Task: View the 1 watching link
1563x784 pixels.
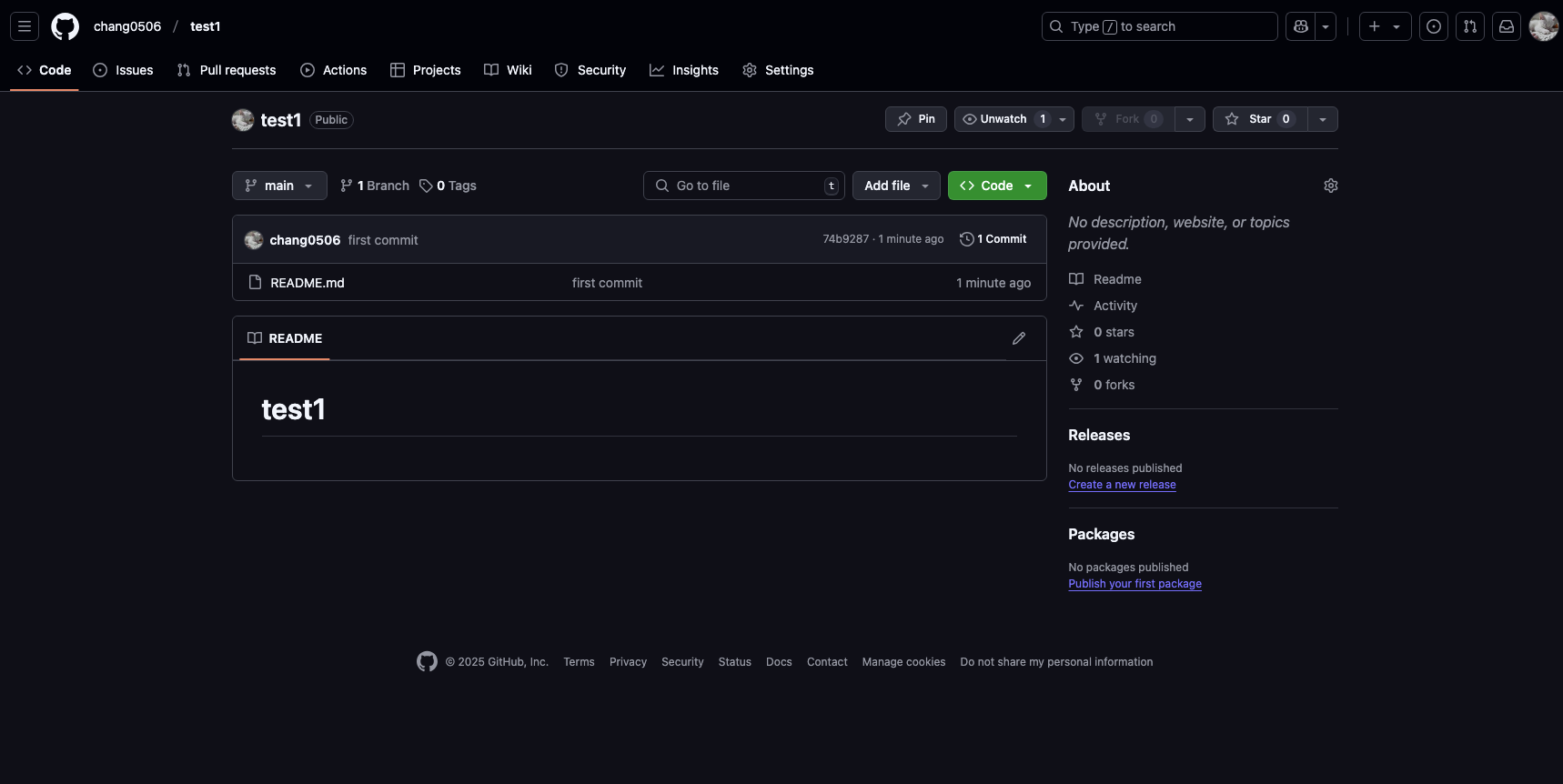Action: (x=1113, y=358)
